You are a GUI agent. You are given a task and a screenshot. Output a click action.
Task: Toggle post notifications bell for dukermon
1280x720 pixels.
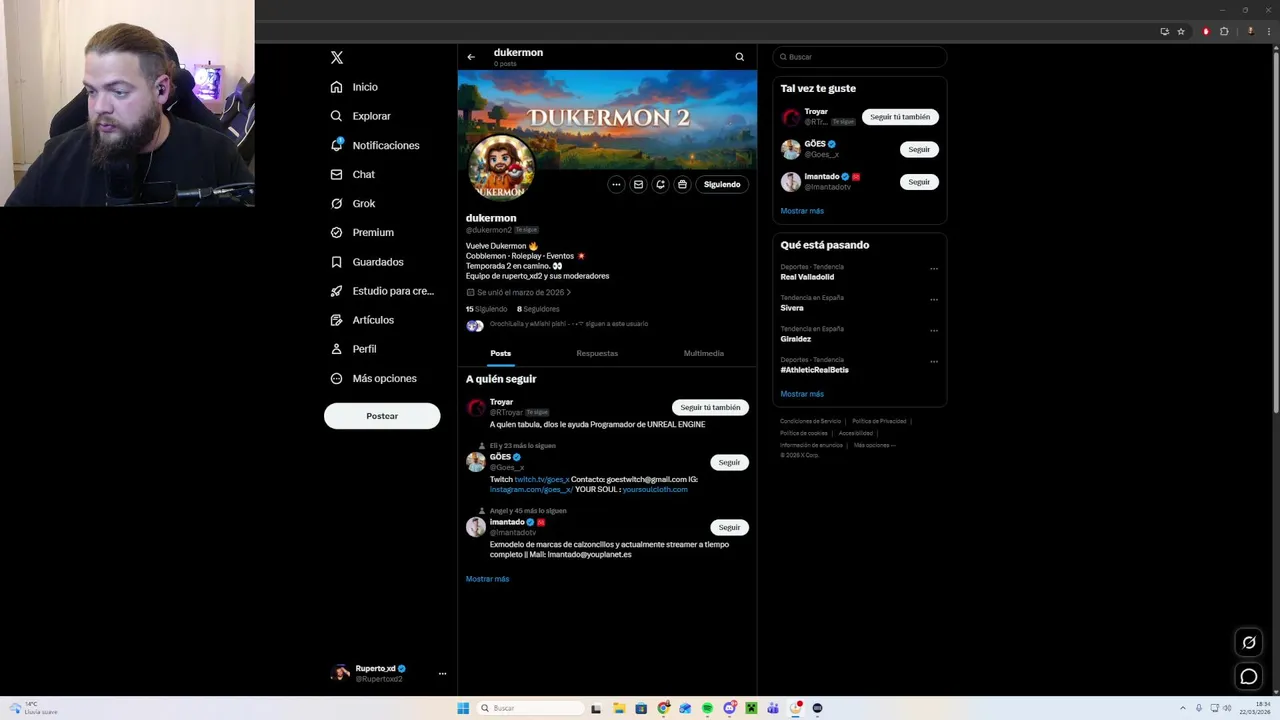click(x=660, y=184)
